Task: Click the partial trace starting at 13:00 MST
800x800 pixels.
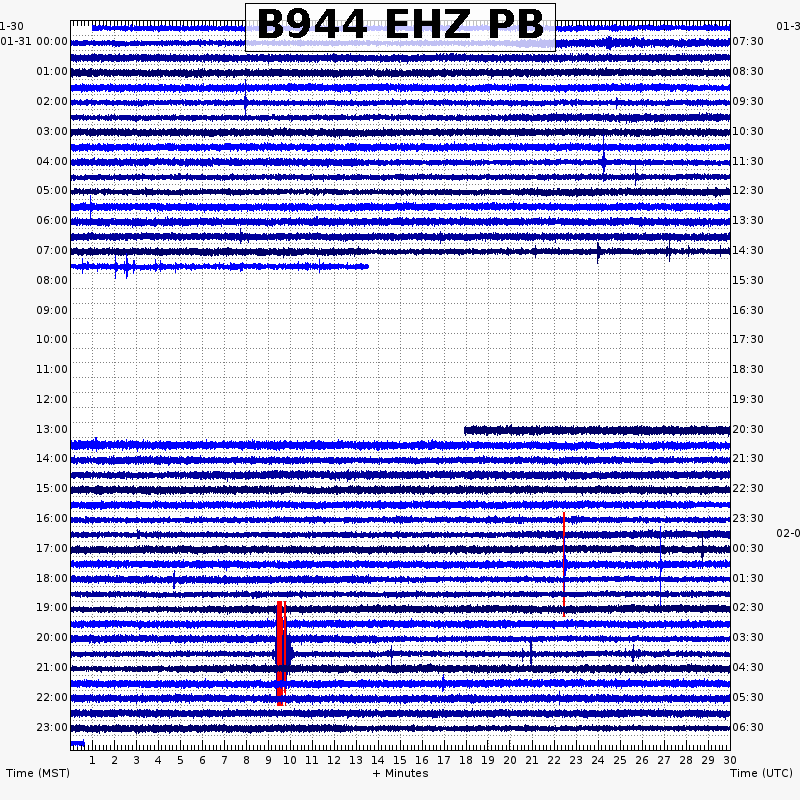Action: pos(597,431)
